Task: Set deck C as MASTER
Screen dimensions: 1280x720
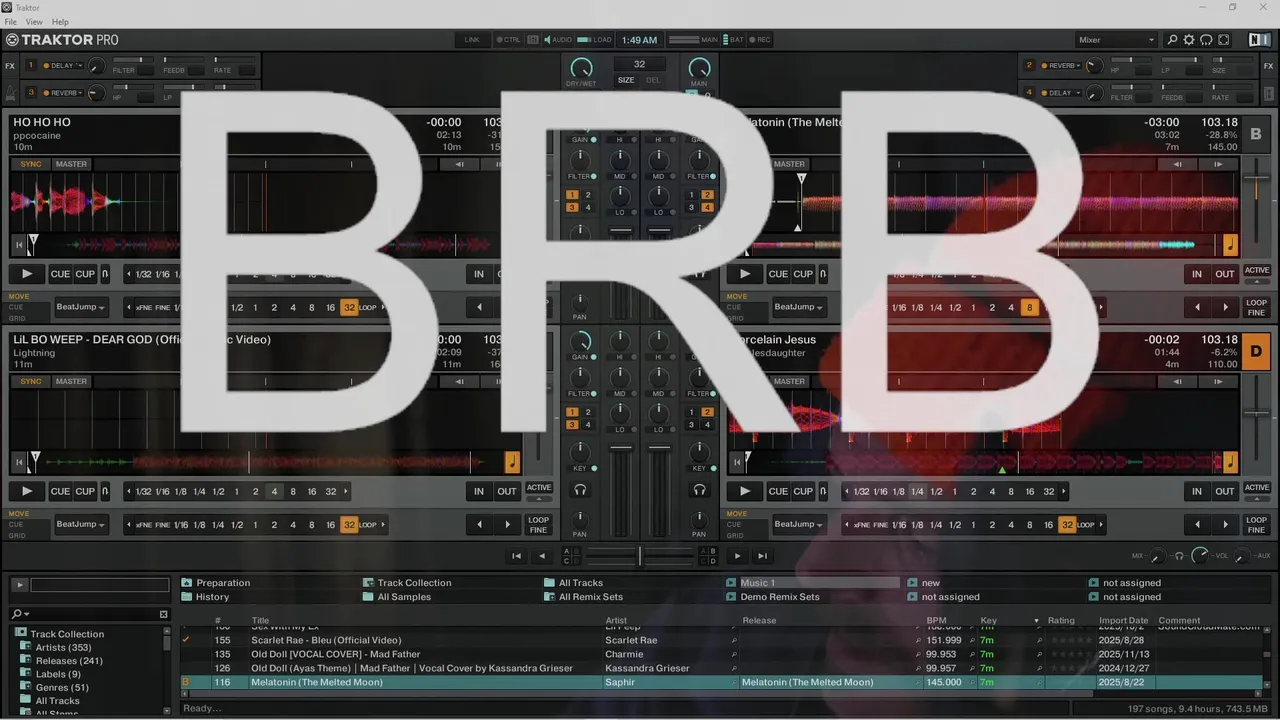Action: click(71, 381)
